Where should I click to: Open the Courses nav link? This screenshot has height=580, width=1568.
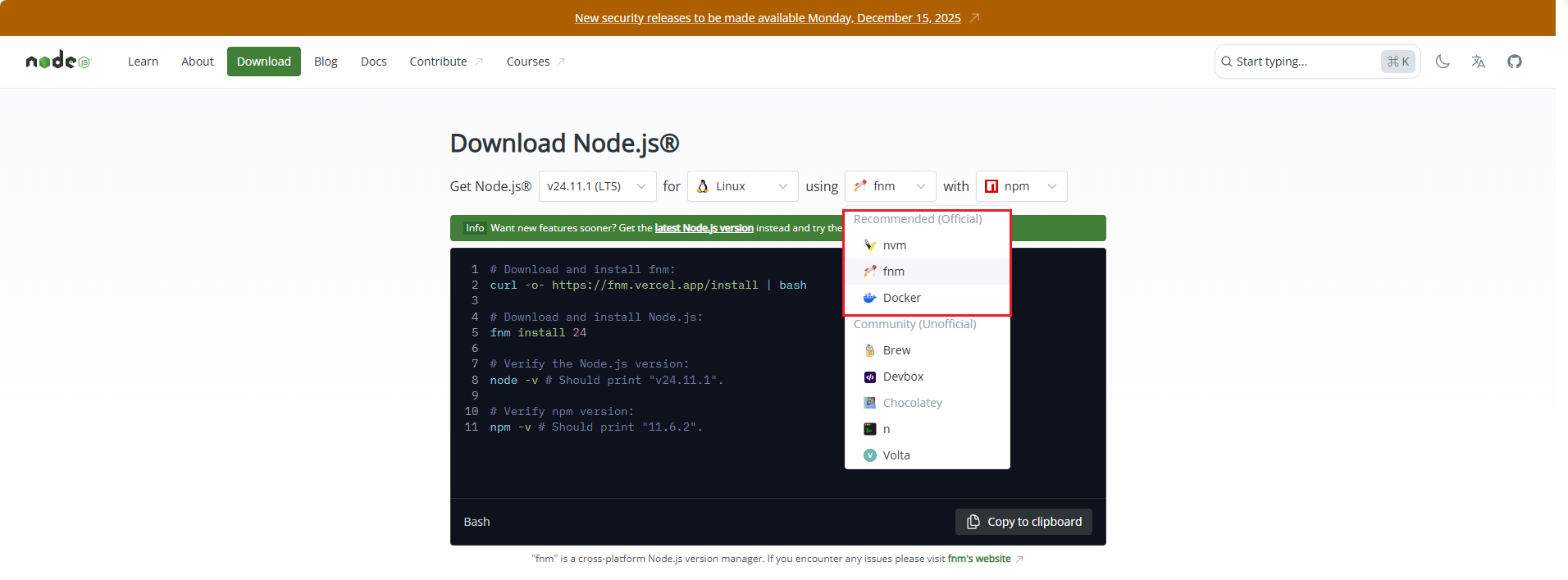(536, 62)
